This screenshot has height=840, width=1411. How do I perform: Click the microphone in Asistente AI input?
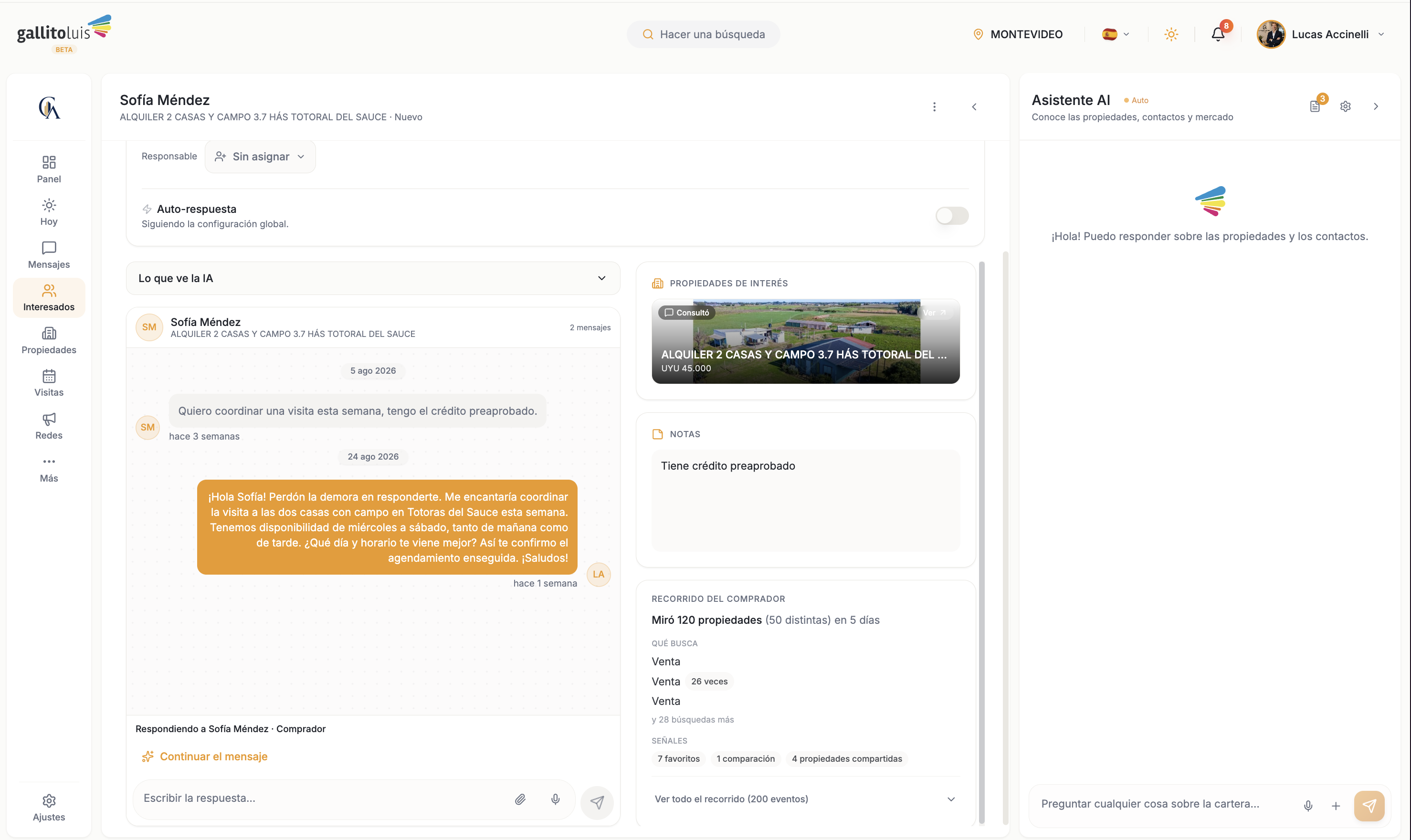click(1308, 806)
